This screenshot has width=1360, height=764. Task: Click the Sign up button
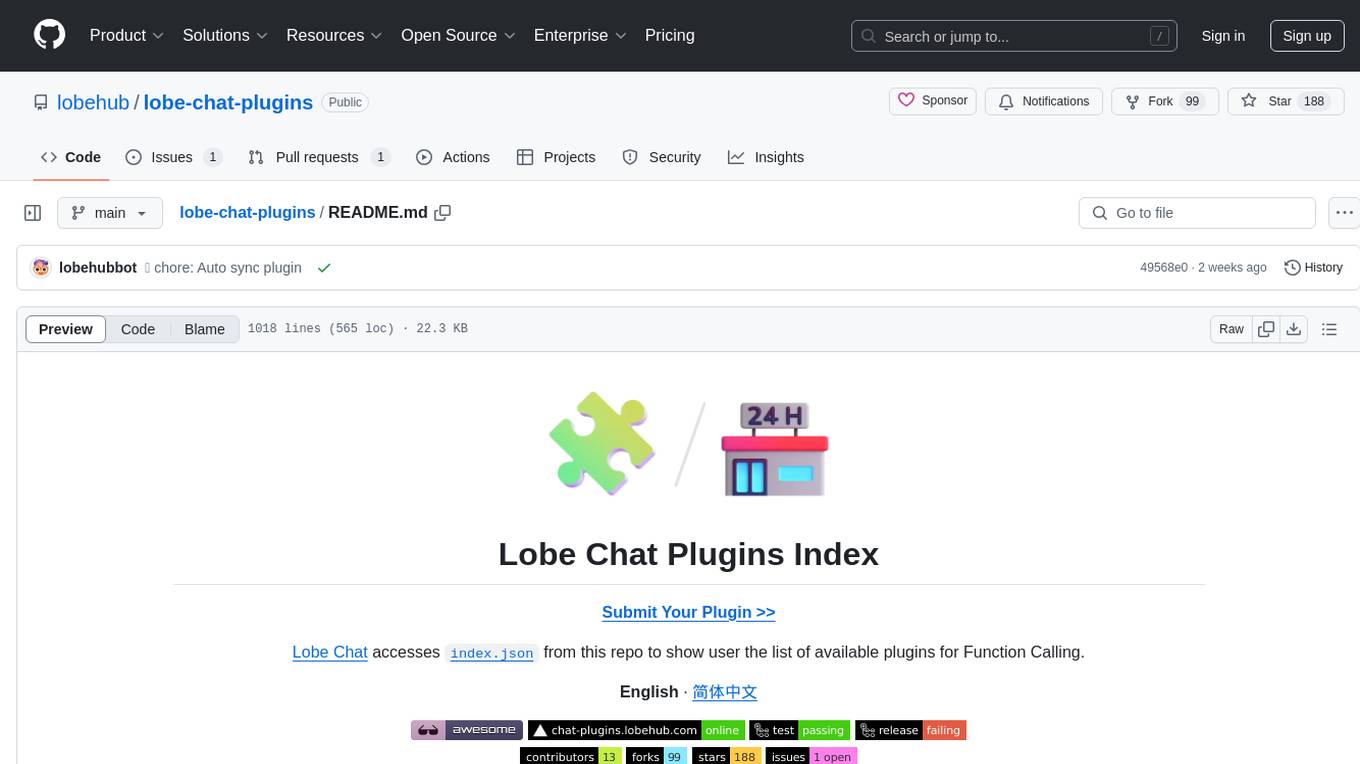click(1307, 36)
